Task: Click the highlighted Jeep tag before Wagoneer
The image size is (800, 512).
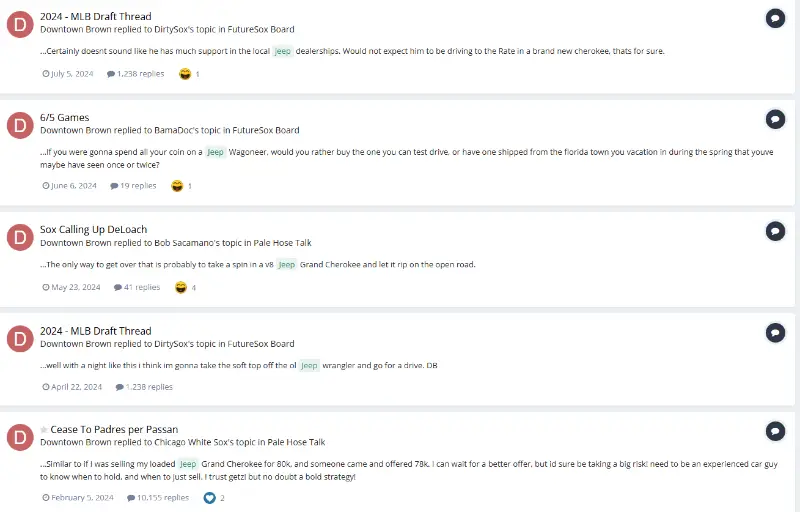Action: tap(215, 152)
